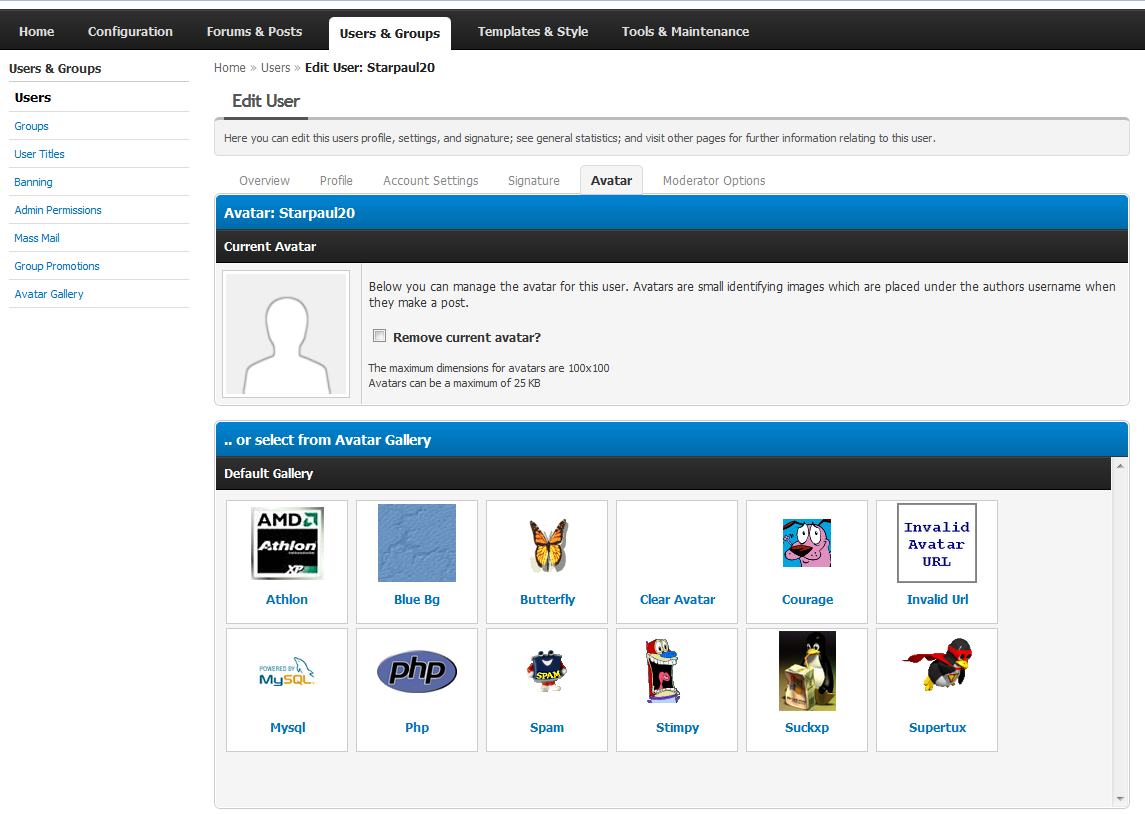Viewport: 1145px width, 814px height.
Task: Open Avatar Gallery sidebar link
Action: (49, 293)
